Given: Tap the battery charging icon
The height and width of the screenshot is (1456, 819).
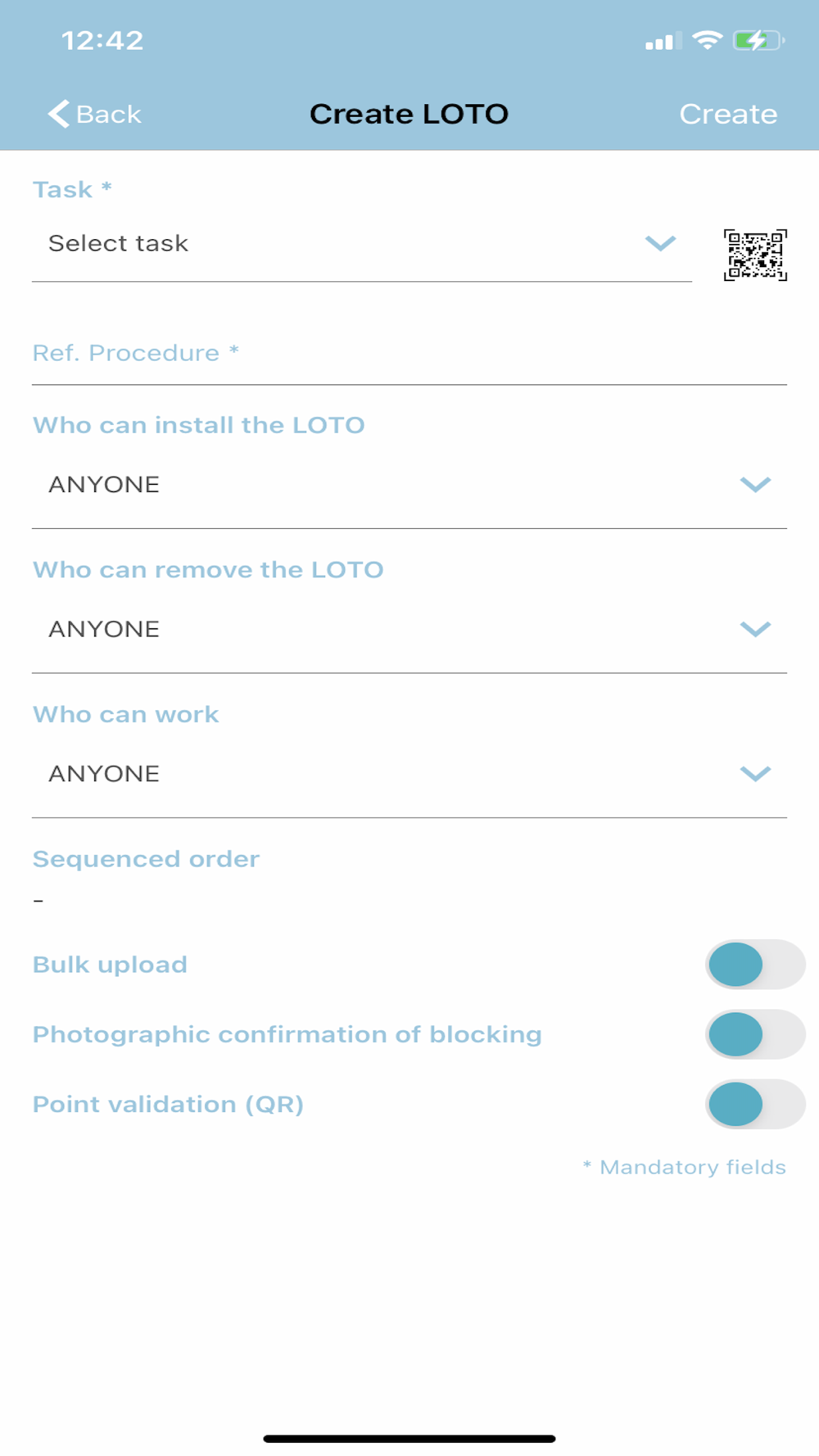Looking at the screenshot, I should point(758,40).
